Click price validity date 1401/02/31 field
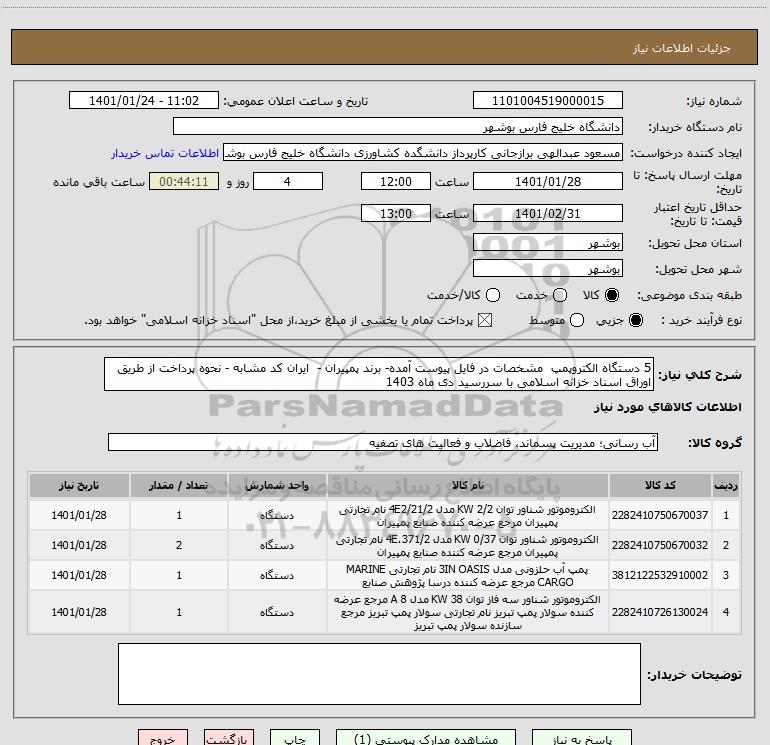Viewport: 770px width, 745px height. pos(548,213)
